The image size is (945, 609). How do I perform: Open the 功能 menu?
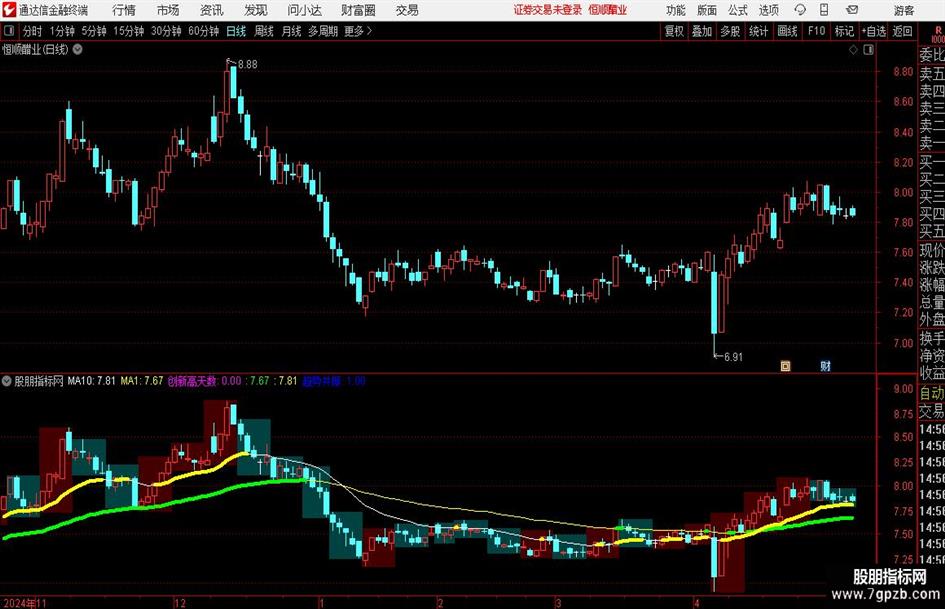tap(676, 10)
